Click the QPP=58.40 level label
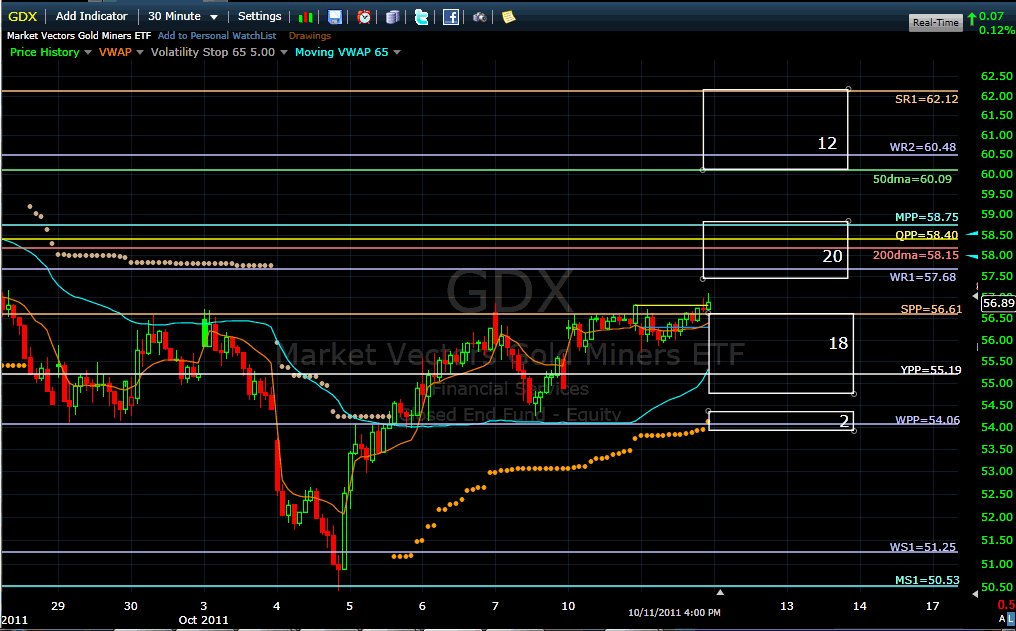The width and height of the screenshot is (1016, 631). click(927, 235)
